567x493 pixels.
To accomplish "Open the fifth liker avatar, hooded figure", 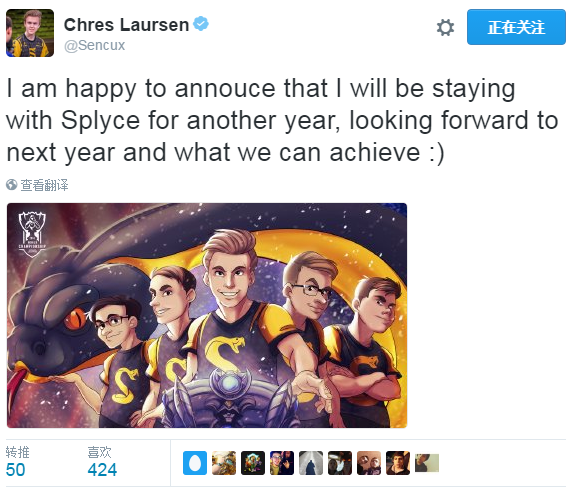I will [x=311, y=463].
